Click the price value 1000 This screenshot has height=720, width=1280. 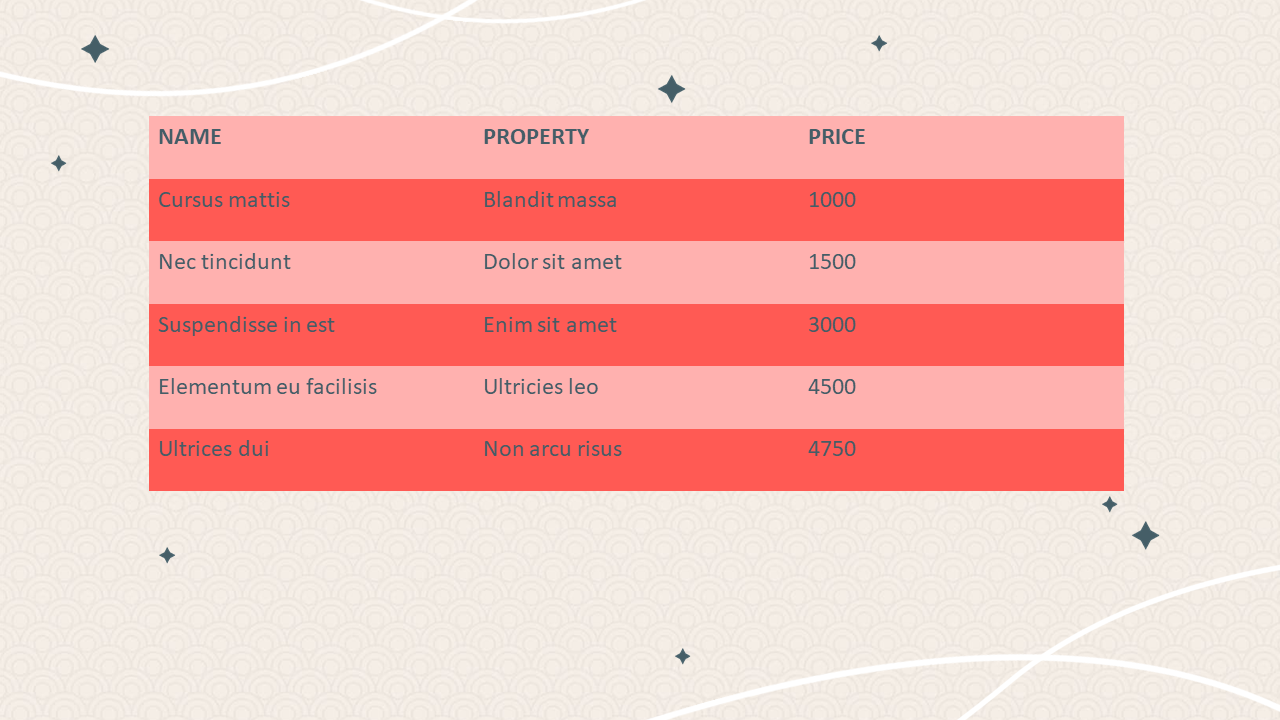pyautogui.click(x=832, y=200)
